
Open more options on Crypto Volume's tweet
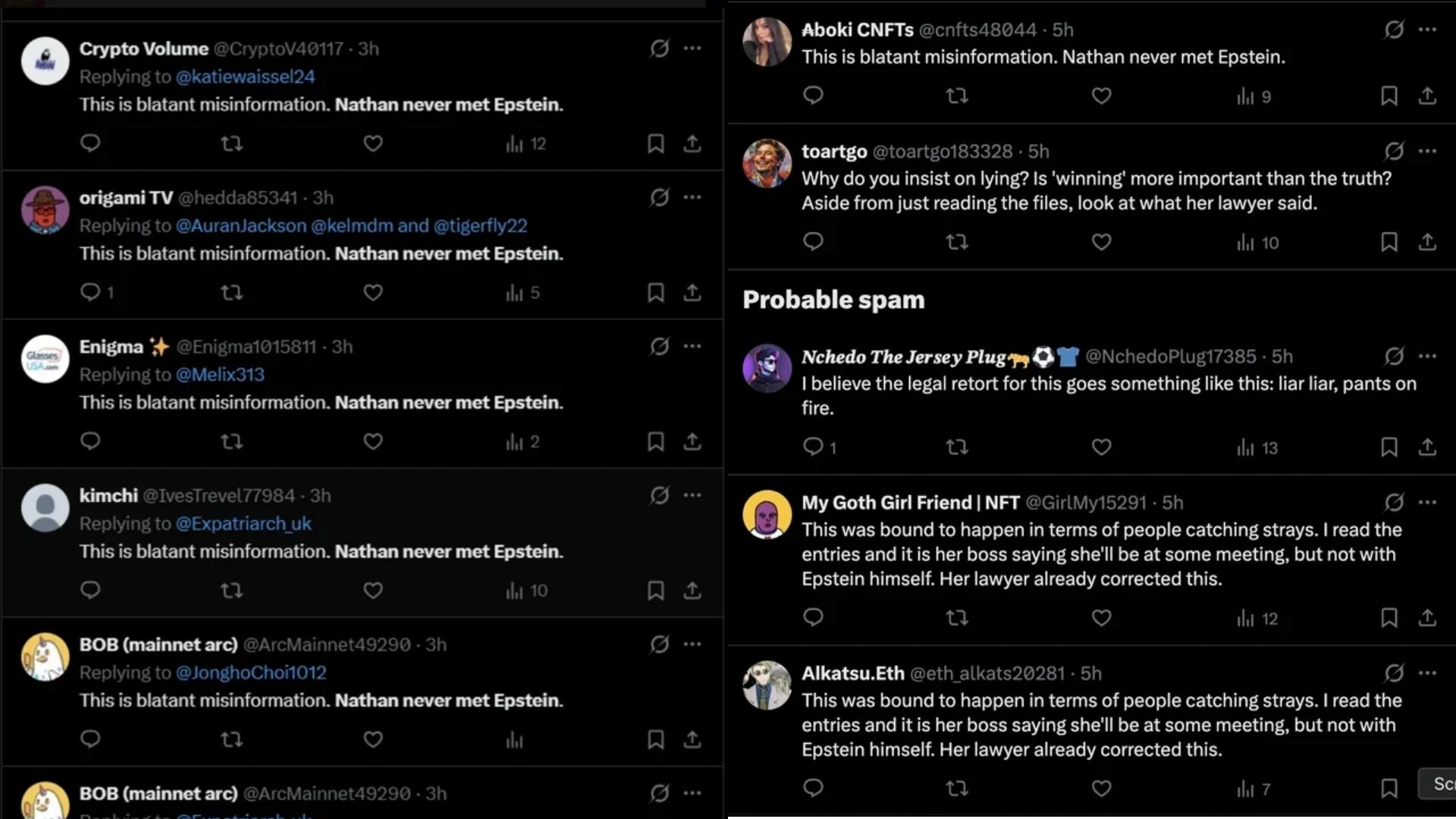coord(692,49)
